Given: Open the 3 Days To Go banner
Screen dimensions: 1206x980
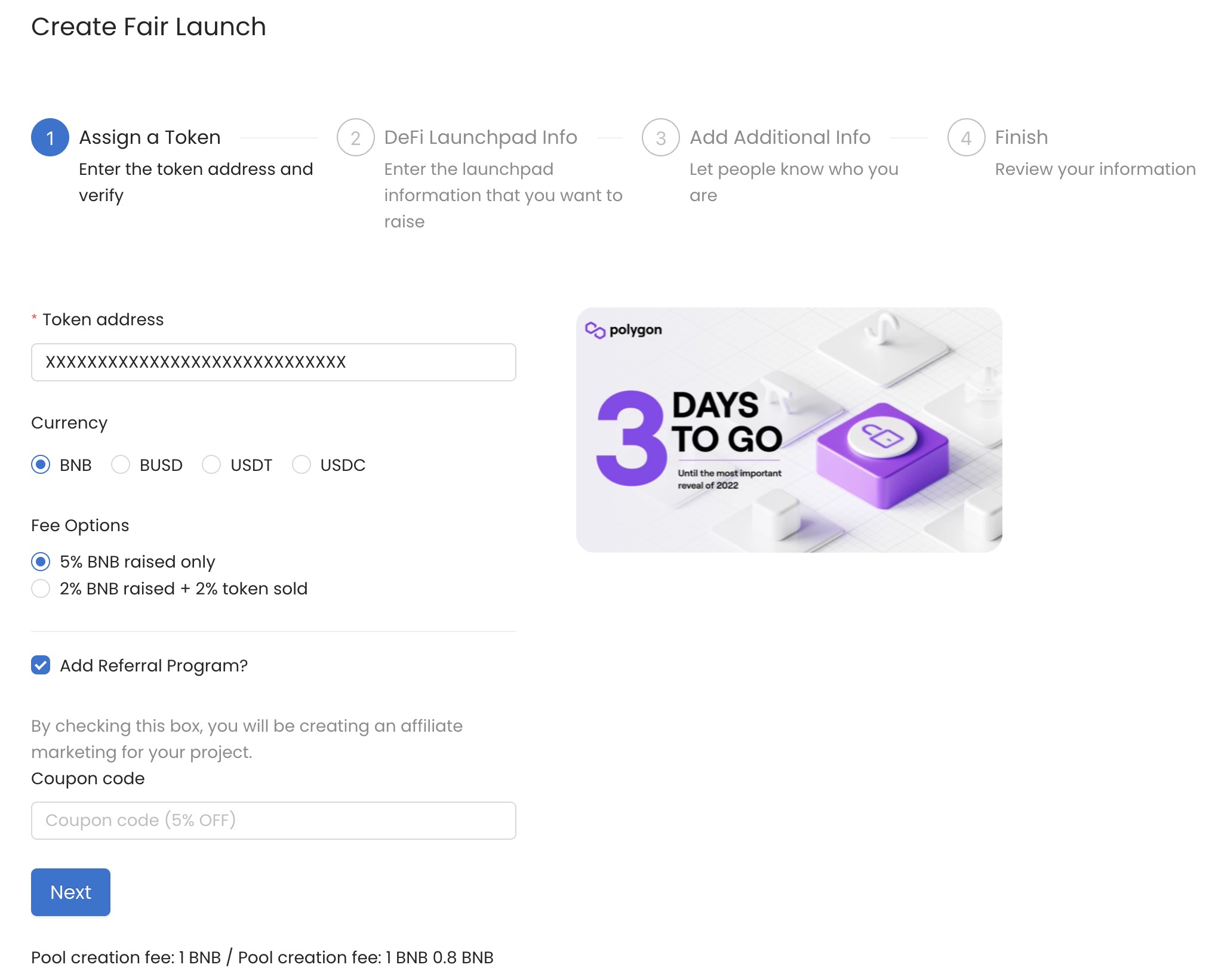Looking at the screenshot, I should coord(789,430).
